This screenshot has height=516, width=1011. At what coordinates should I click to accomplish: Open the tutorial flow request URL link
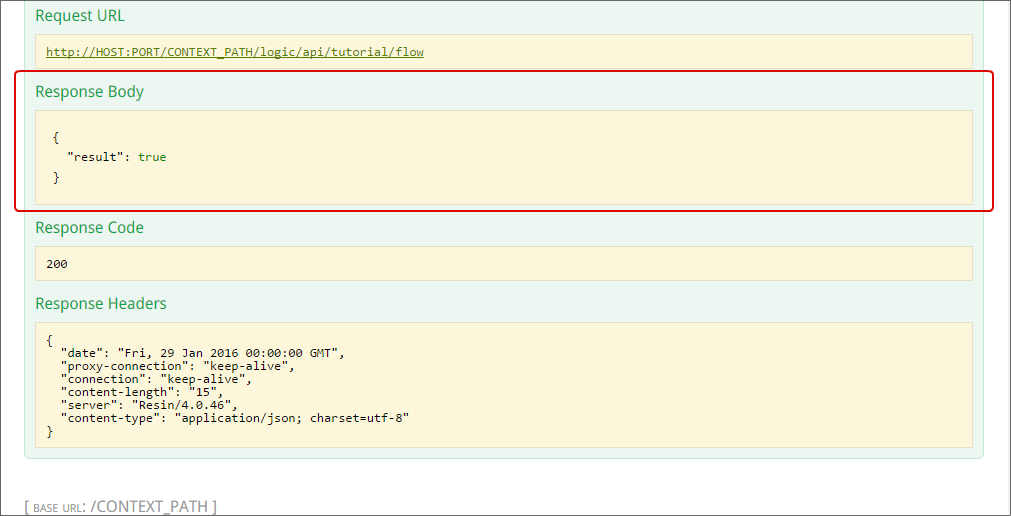click(x=235, y=52)
